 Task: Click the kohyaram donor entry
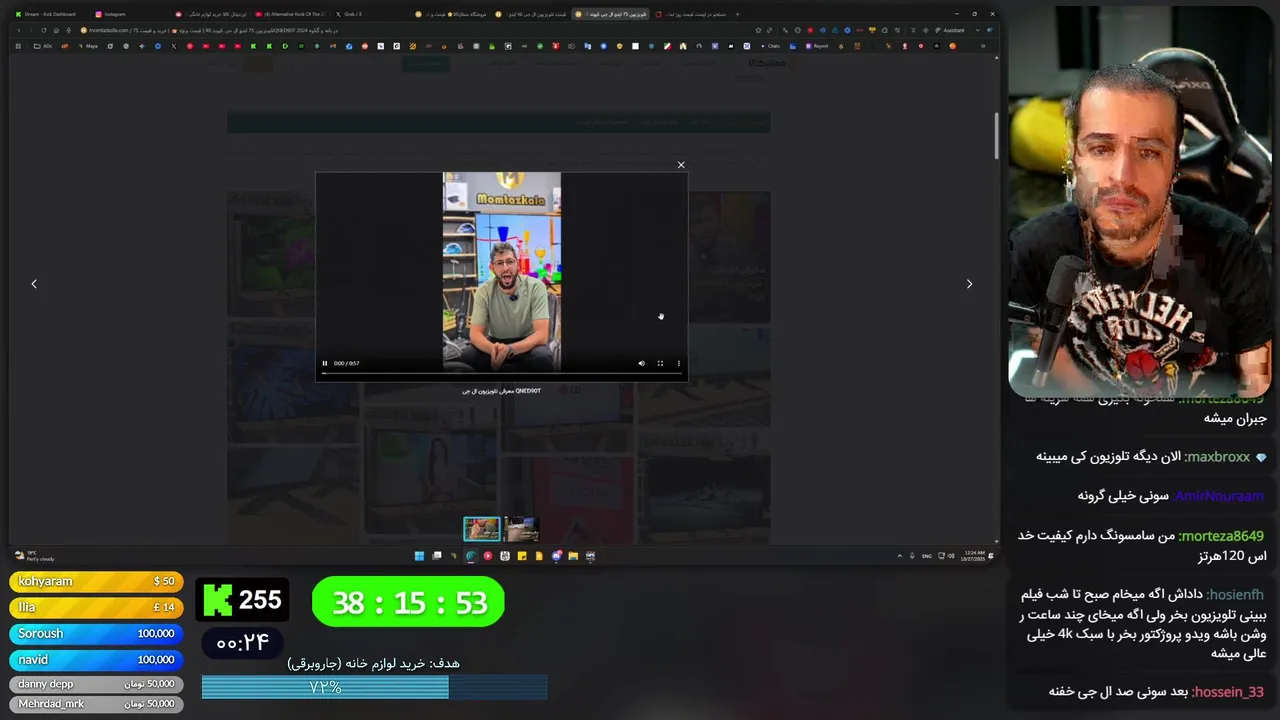coord(96,582)
